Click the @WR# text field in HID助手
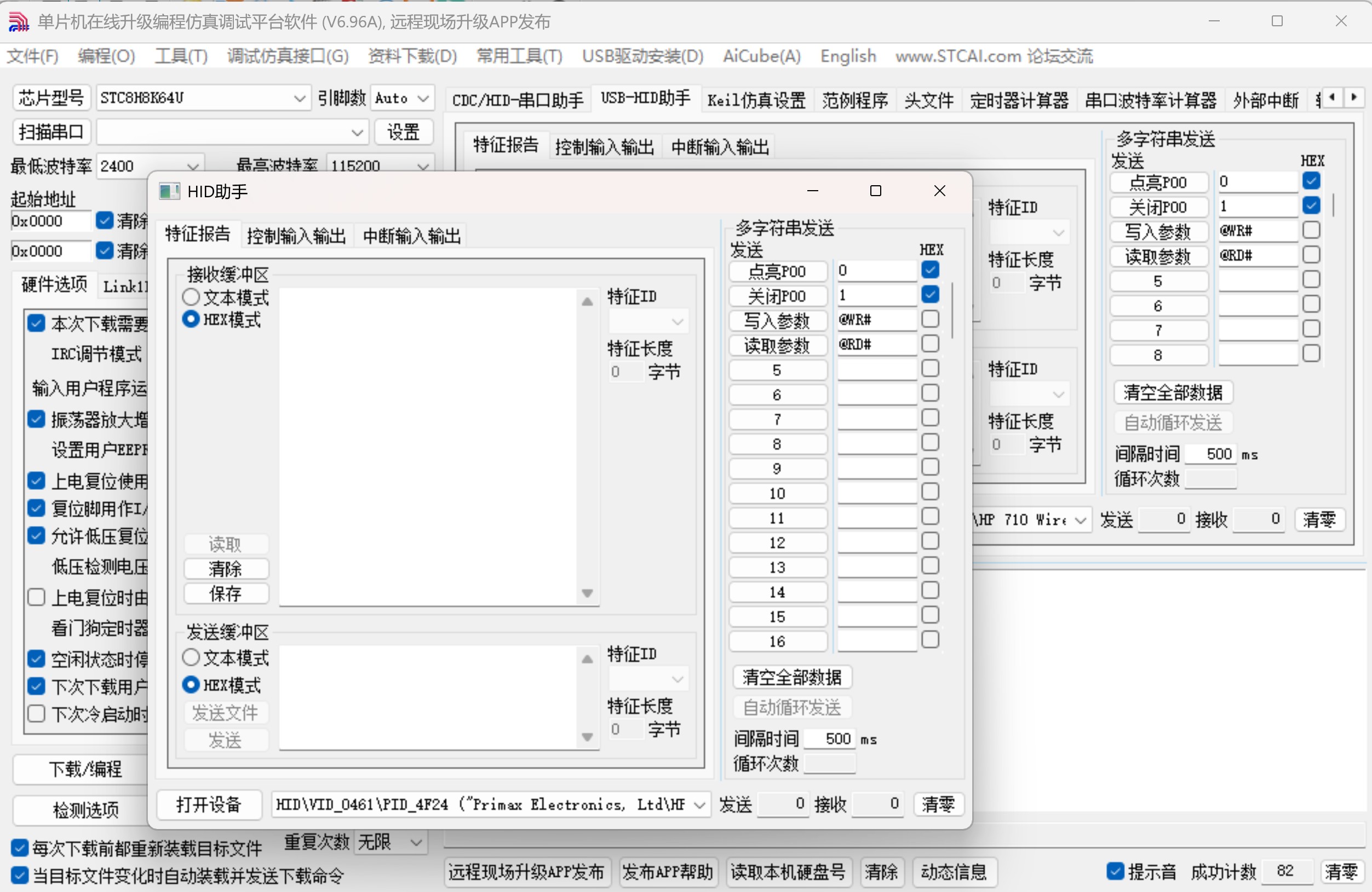This screenshot has width=1372, height=892. 876,319
